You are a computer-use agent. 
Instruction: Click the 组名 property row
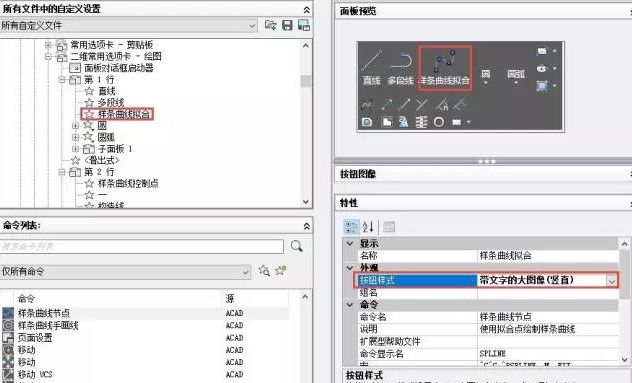487,293
